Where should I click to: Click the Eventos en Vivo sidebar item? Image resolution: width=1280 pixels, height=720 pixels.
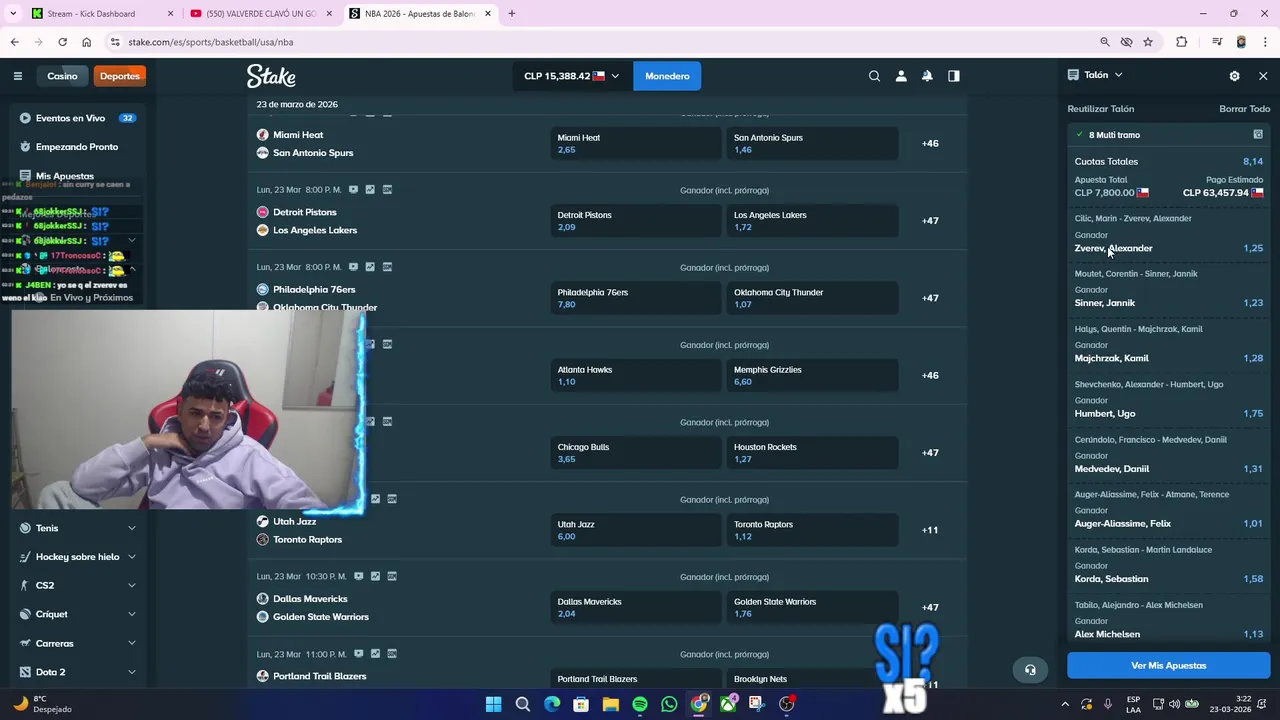point(78,118)
